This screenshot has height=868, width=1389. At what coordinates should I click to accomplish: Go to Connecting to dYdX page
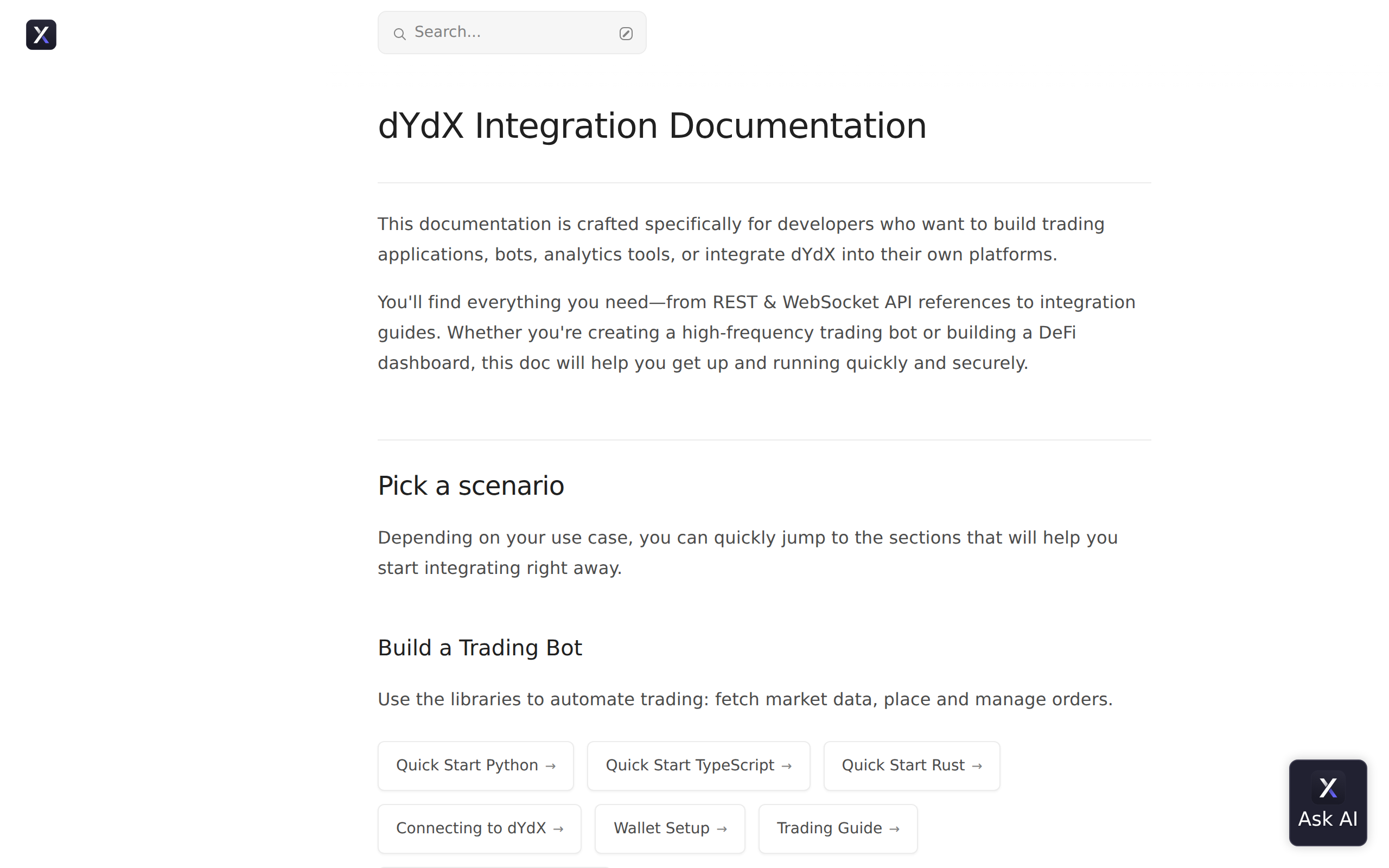pyautogui.click(x=479, y=829)
